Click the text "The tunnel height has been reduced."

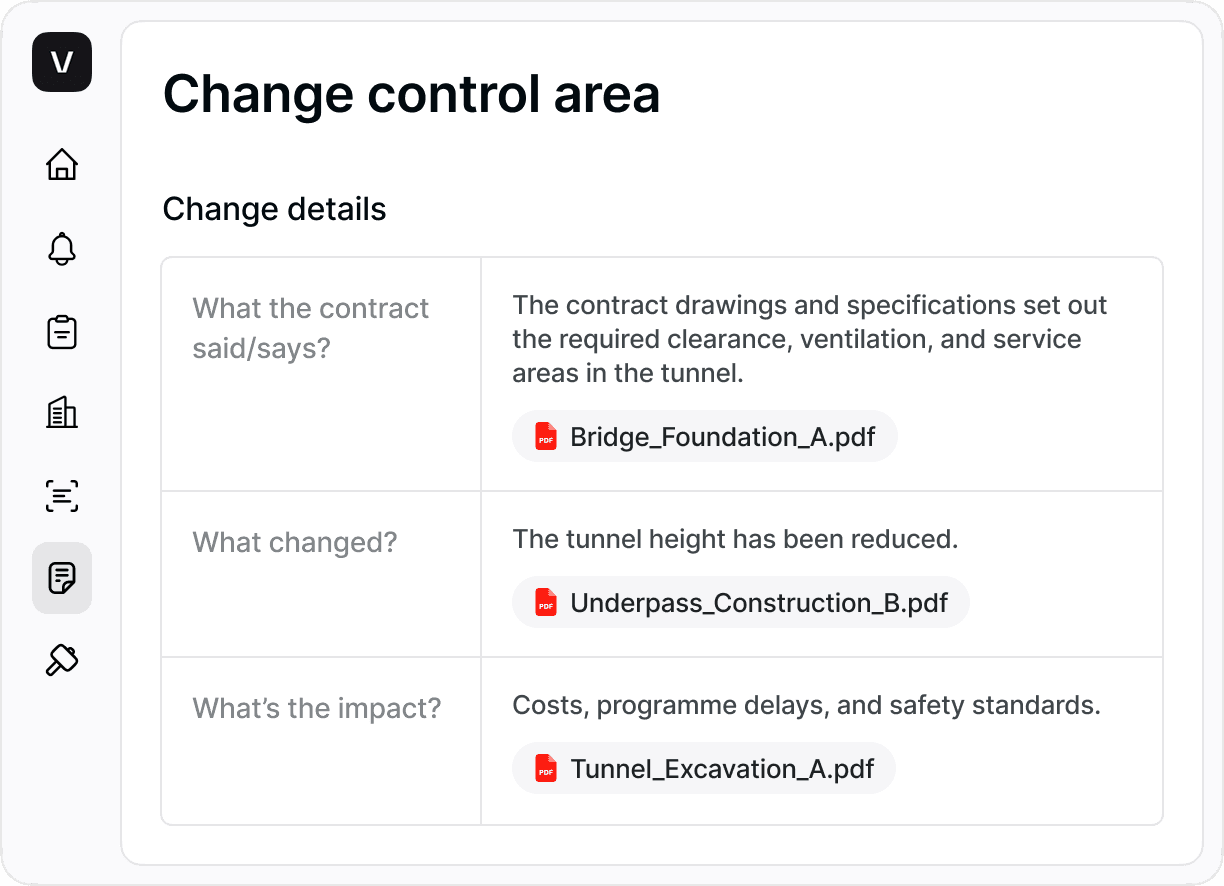click(735, 539)
